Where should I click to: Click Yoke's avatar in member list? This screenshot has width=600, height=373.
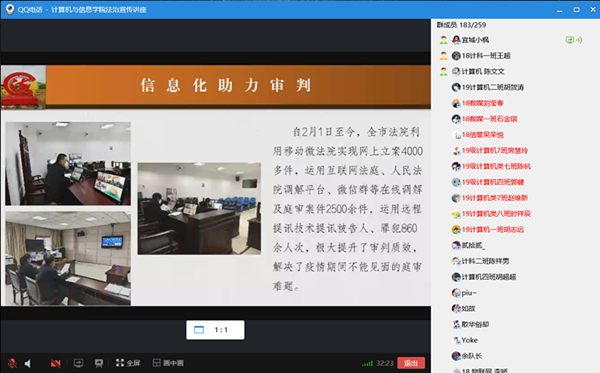[456, 340]
